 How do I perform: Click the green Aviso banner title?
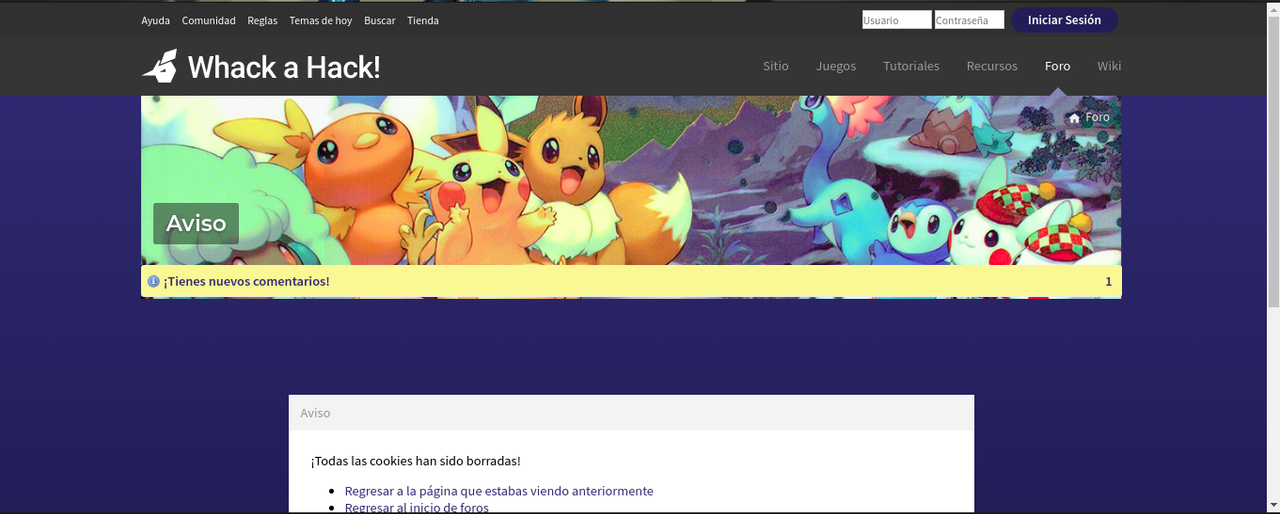pyautogui.click(x=196, y=223)
